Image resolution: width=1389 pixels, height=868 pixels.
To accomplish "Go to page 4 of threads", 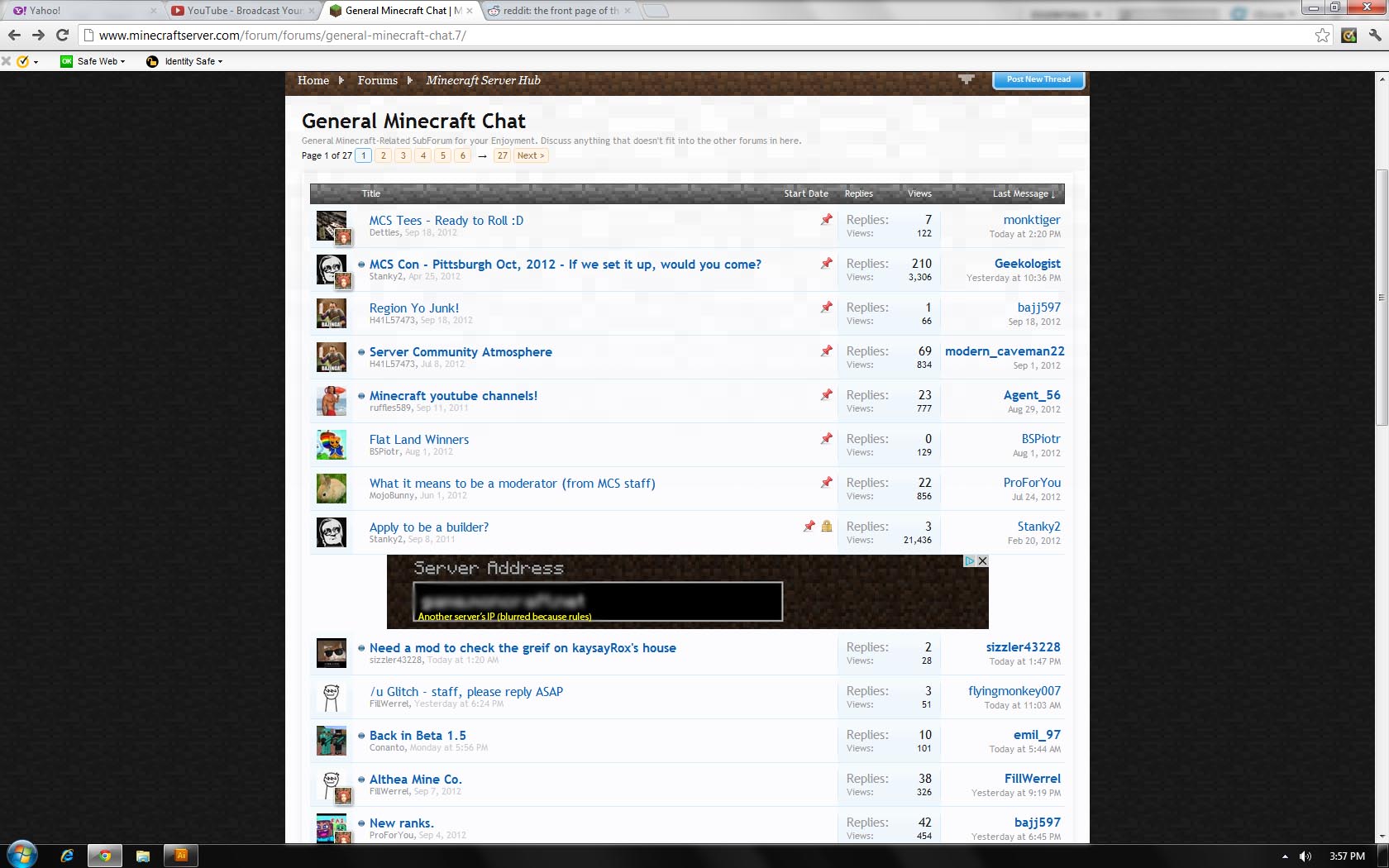I will (423, 155).
